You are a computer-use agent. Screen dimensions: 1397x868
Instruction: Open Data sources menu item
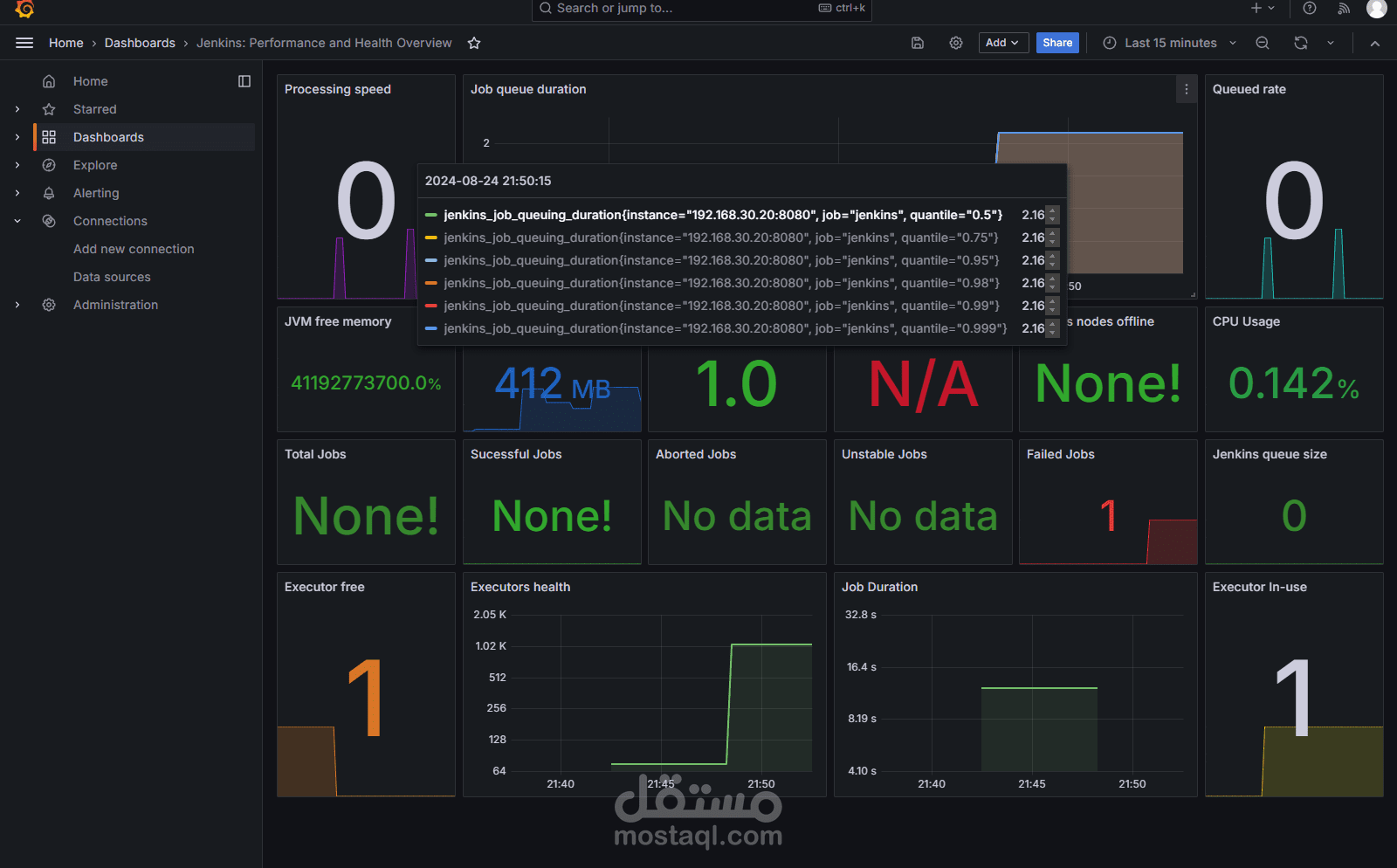[x=112, y=277]
